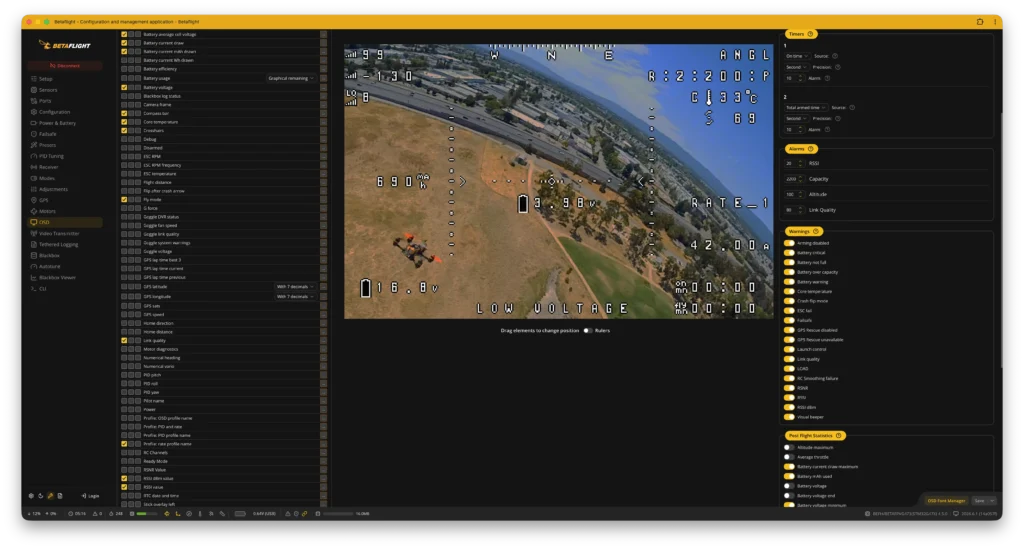Click the Login button

click(90, 496)
